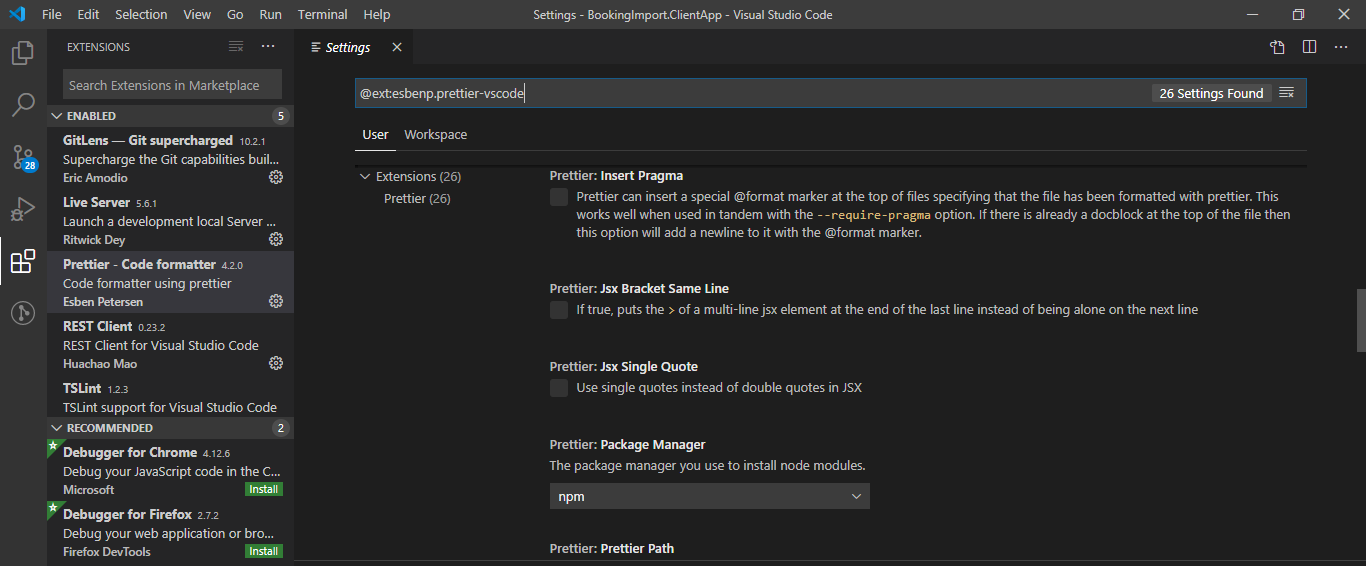Click the ENABLED count badge 5
This screenshot has height=566, width=1366.
[280, 116]
